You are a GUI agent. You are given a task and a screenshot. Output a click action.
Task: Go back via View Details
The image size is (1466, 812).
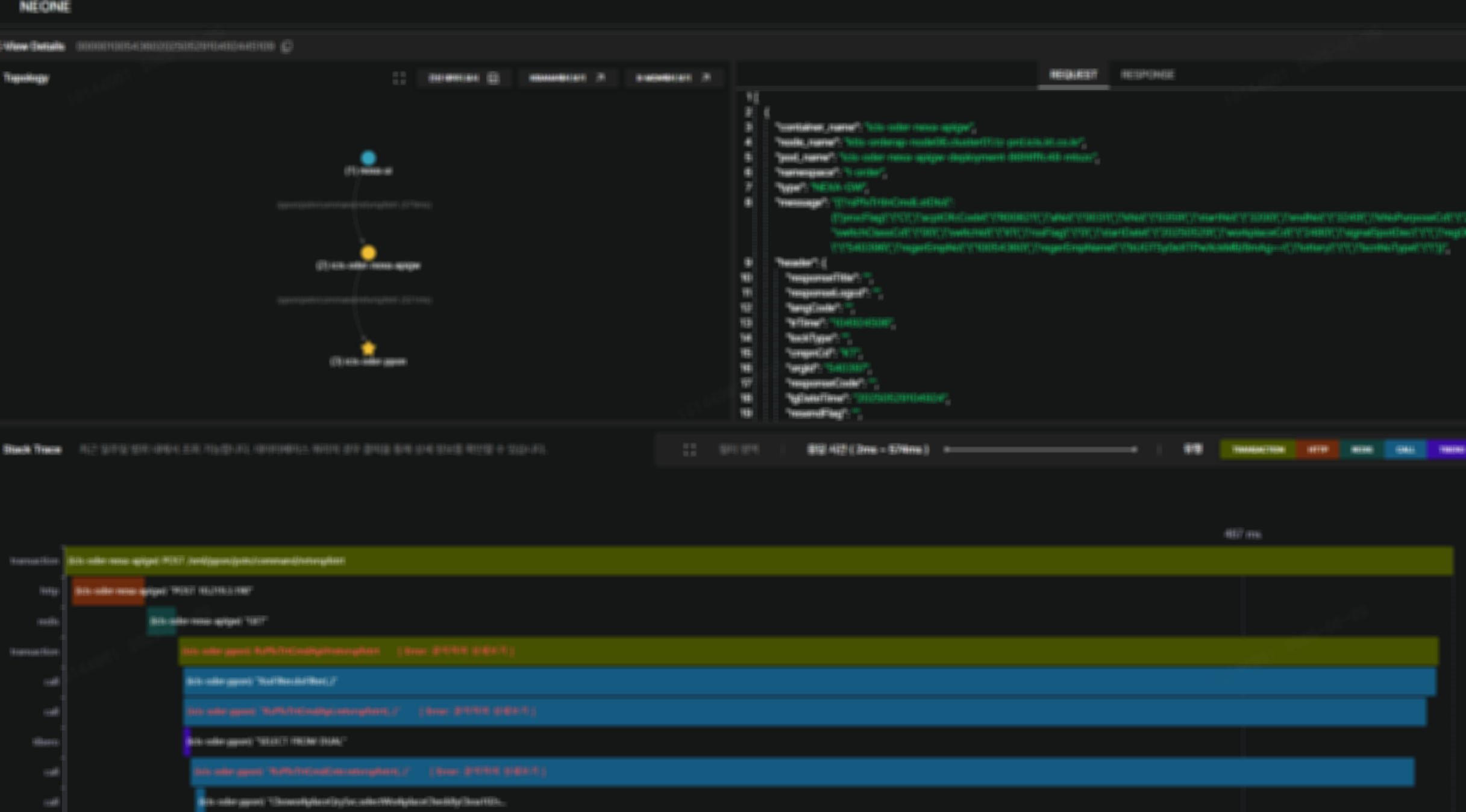(33, 46)
